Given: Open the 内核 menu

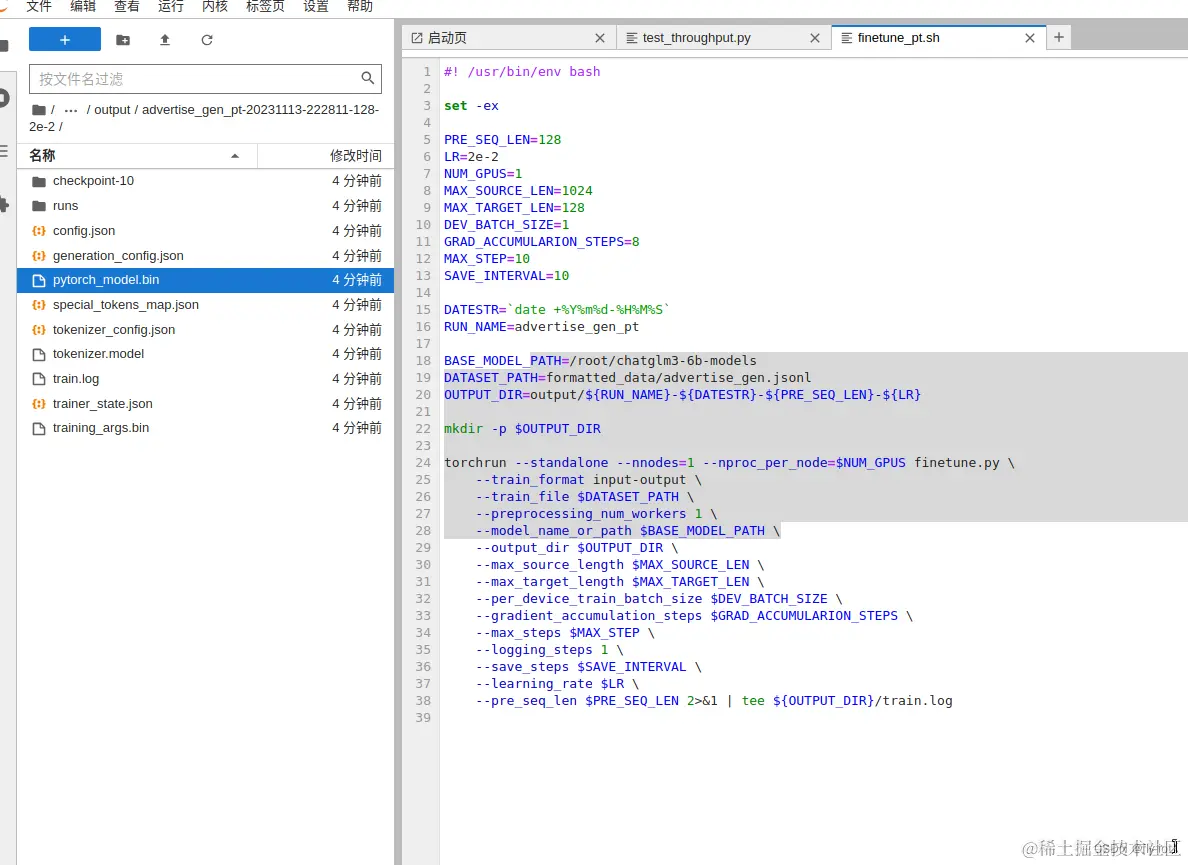Looking at the screenshot, I should [214, 7].
